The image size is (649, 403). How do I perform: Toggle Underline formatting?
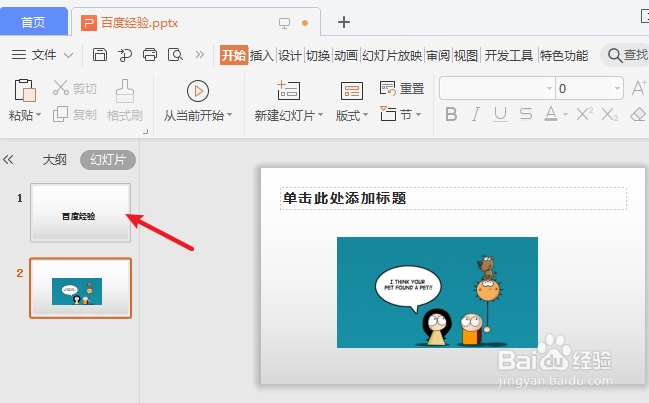pyautogui.click(x=500, y=114)
